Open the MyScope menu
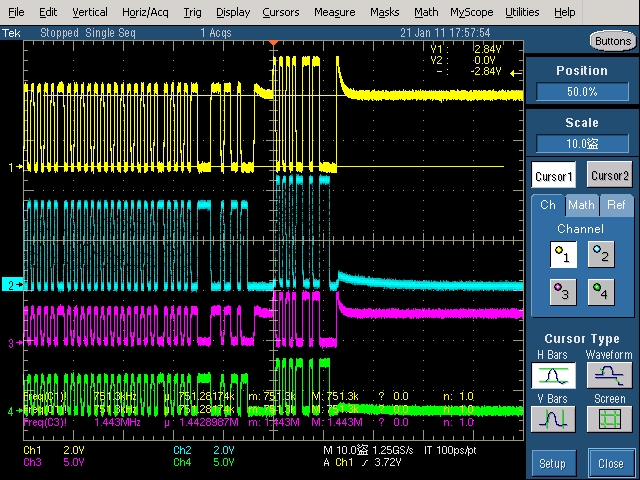The image size is (640, 480). click(472, 12)
